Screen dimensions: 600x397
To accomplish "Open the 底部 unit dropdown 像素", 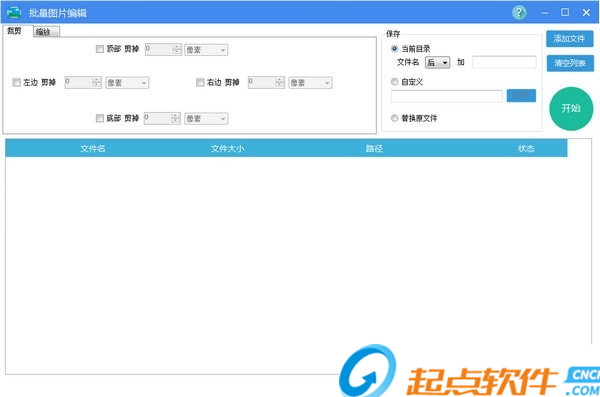I will click(x=206, y=119).
